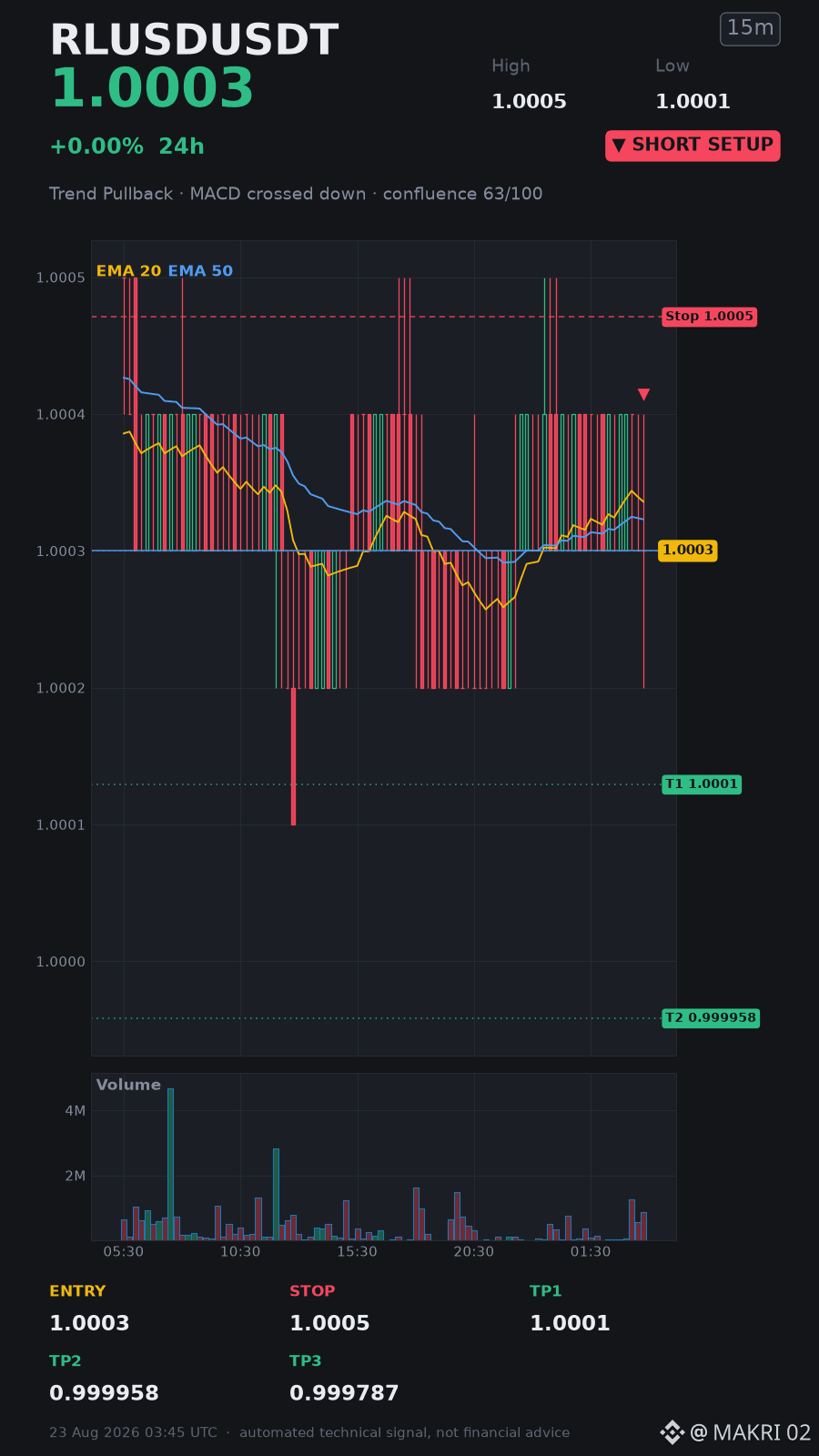Click the RLUSDUSDT symbol title

[194, 41]
